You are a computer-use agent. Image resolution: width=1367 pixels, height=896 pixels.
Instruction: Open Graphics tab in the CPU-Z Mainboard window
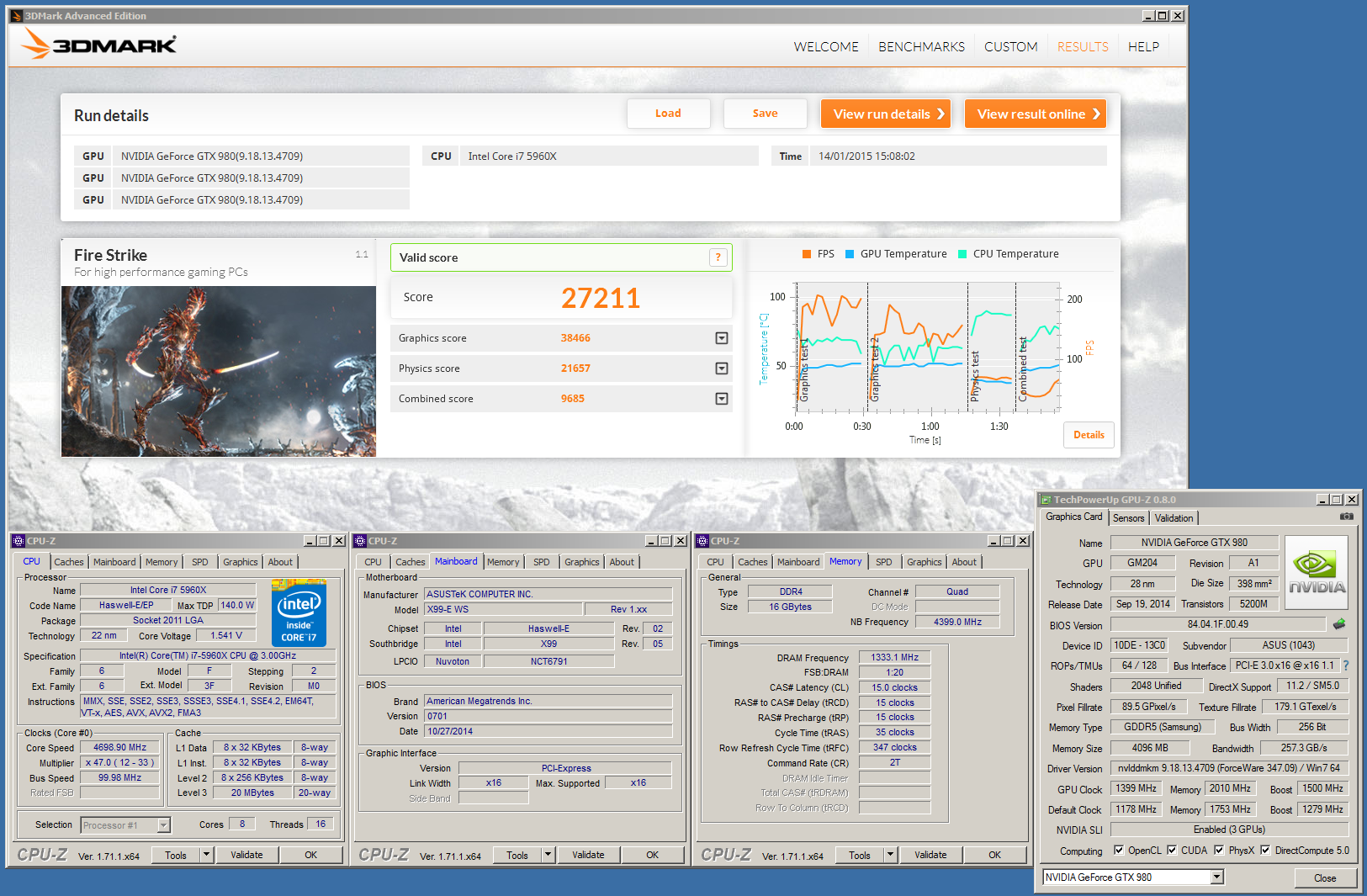pyautogui.click(x=582, y=562)
